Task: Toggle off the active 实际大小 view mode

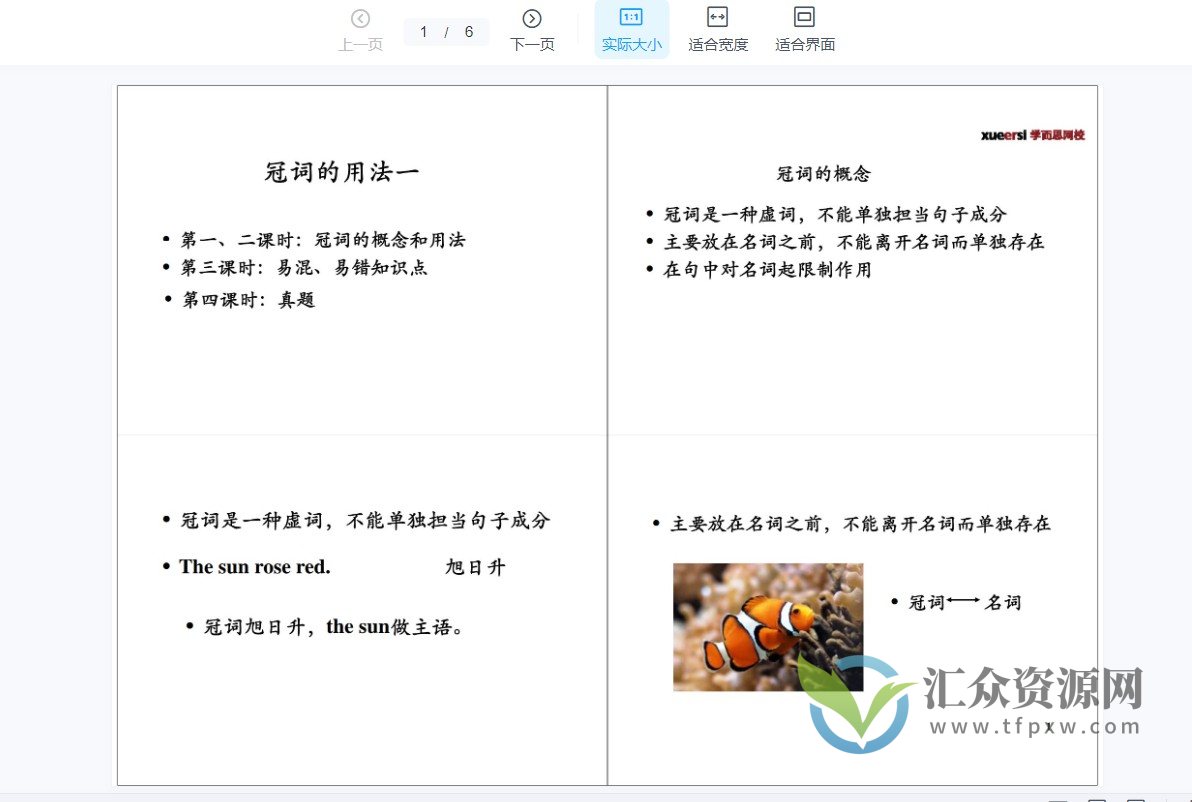Action: click(631, 30)
